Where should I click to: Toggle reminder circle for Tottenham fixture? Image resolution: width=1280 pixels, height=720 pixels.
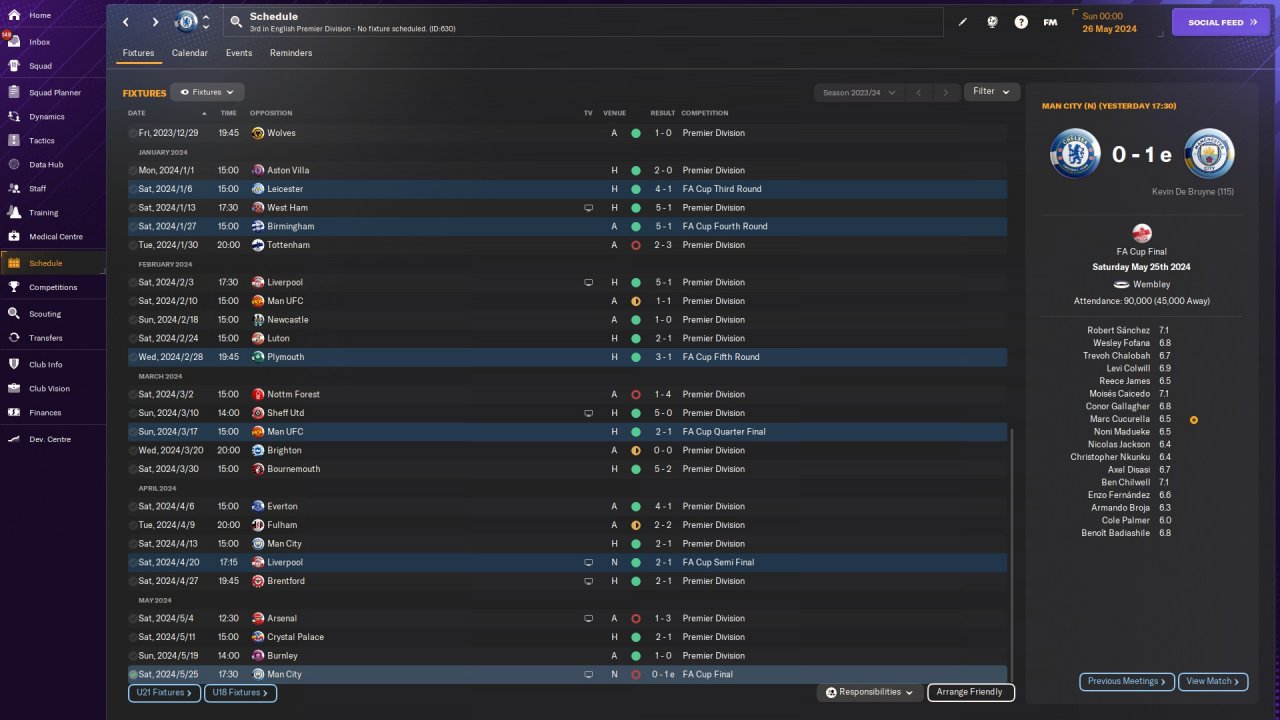133,245
